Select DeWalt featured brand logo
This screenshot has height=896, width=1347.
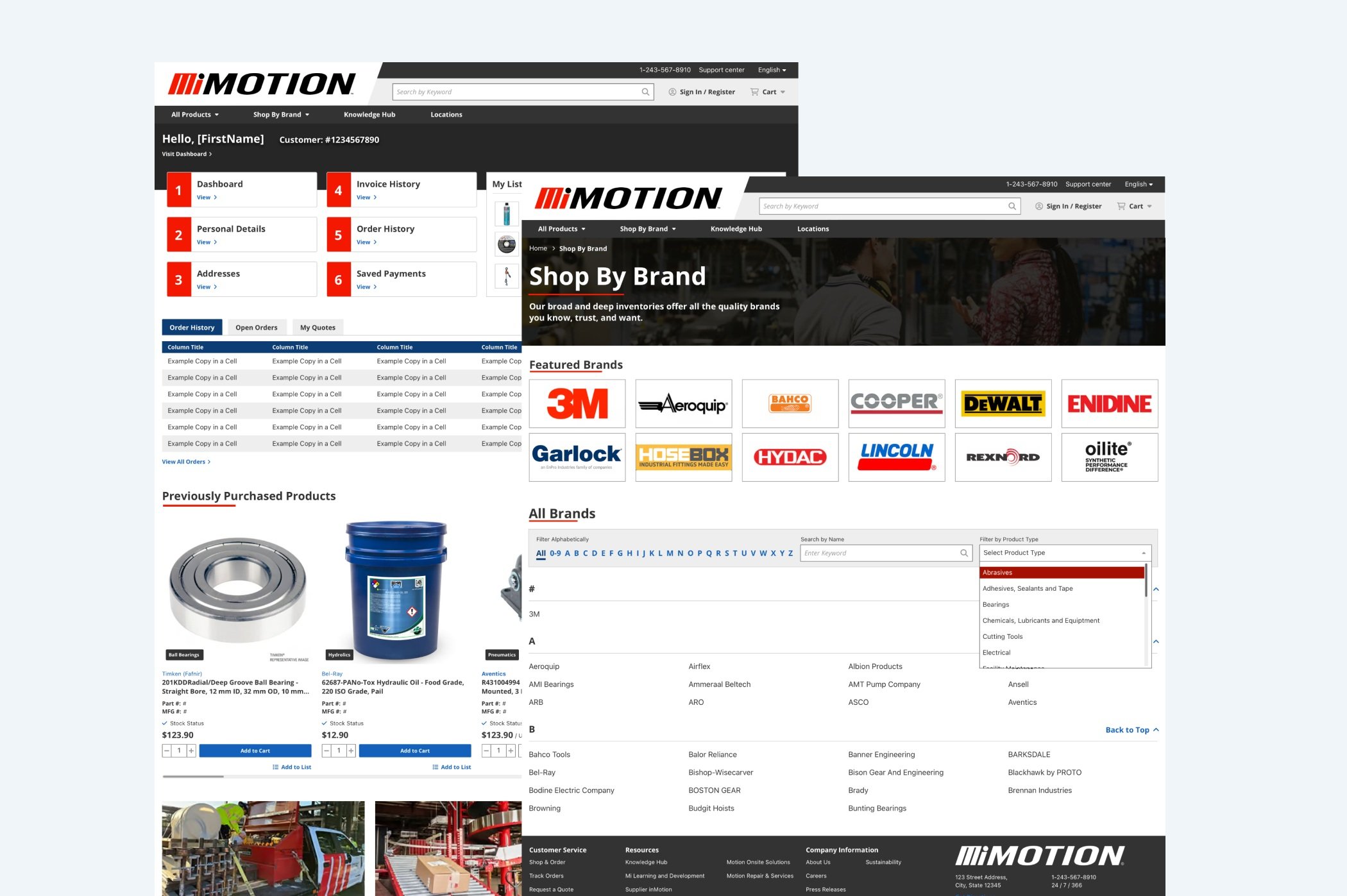(1003, 403)
